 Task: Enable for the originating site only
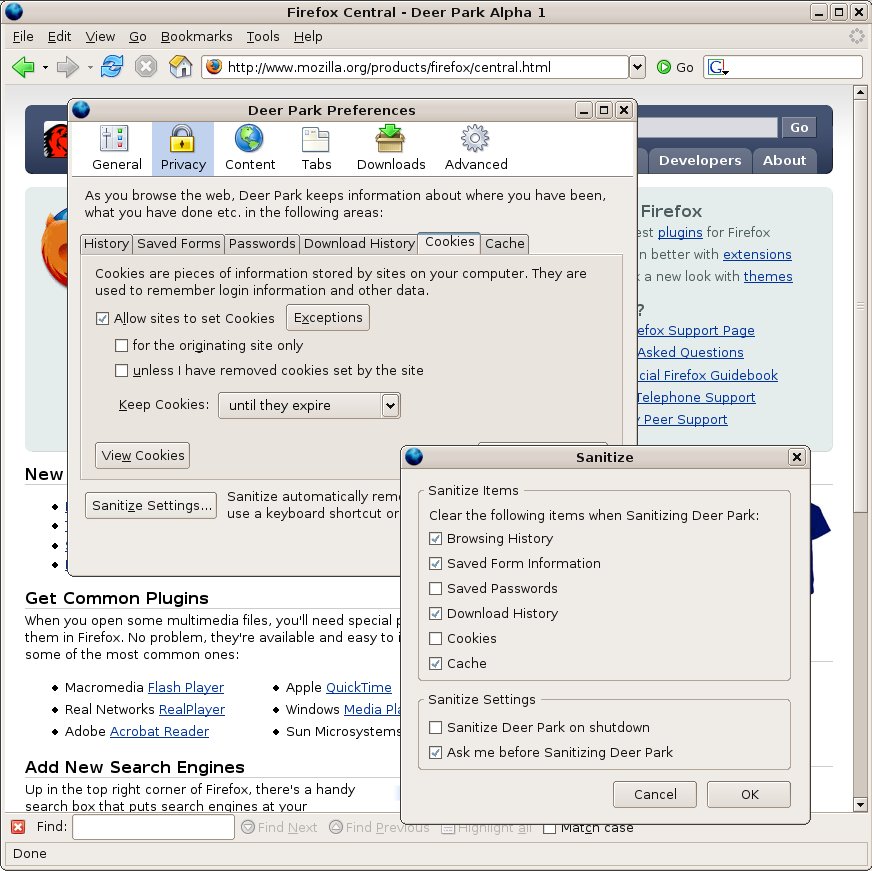tap(121, 345)
